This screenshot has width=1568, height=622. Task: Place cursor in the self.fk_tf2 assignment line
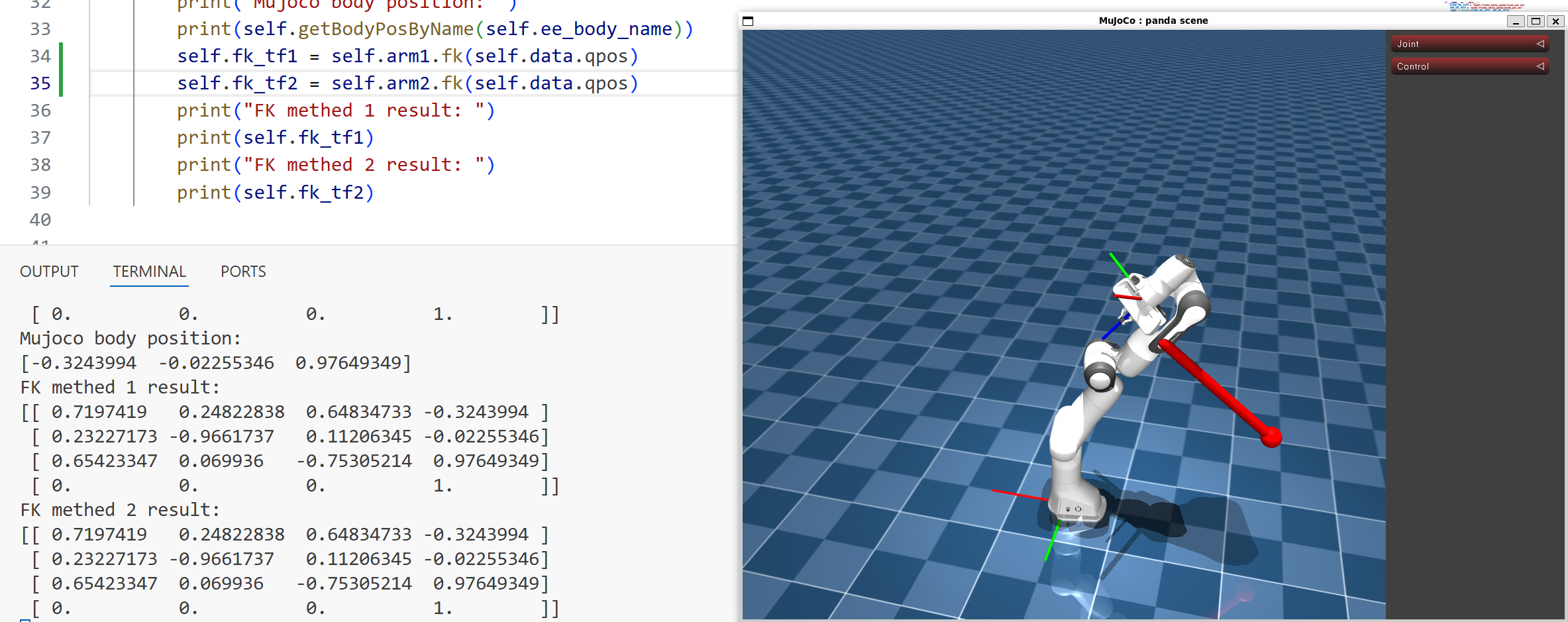407,83
